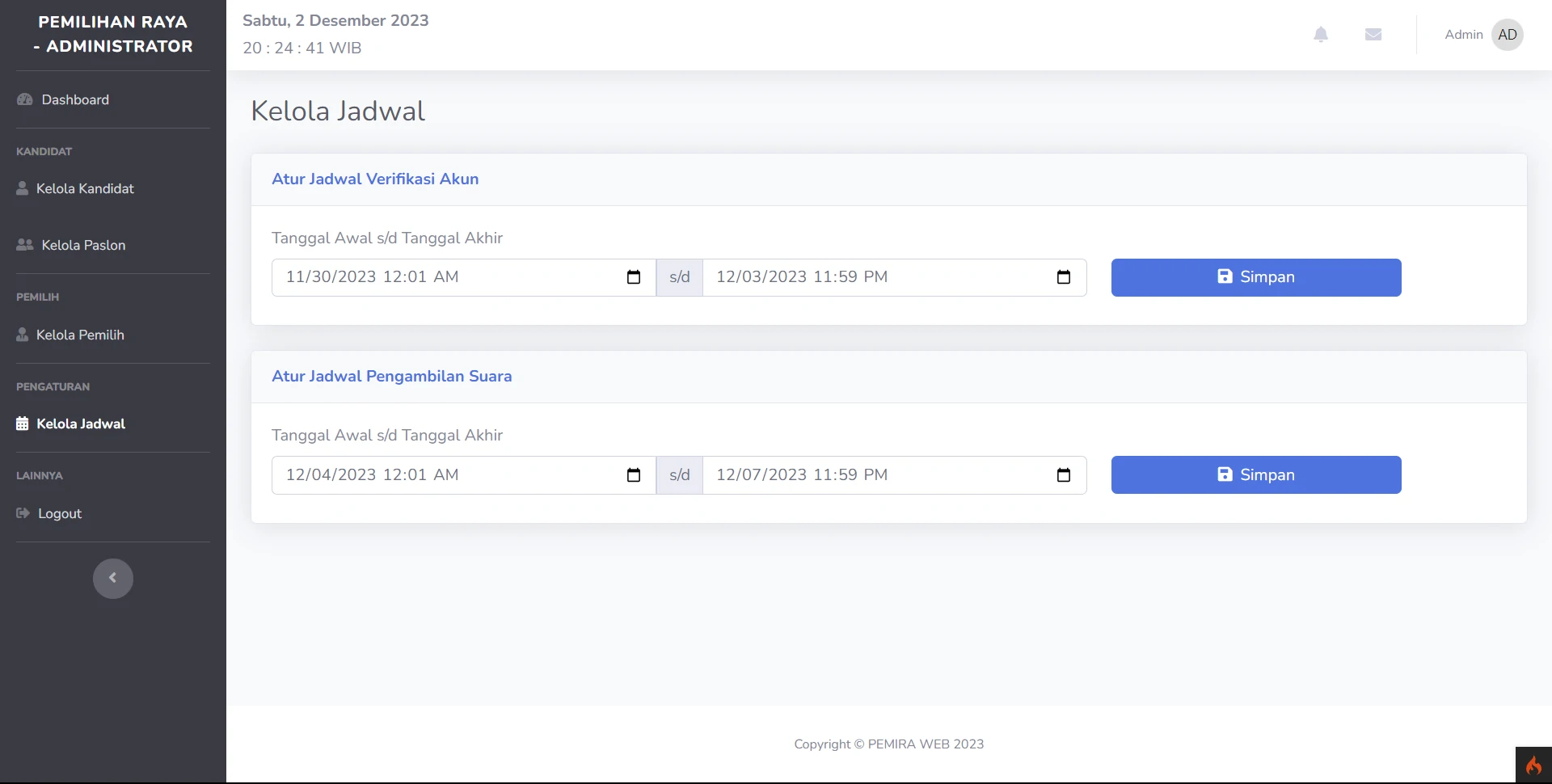
Task: Open the messages envelope icon
Action: tap(1373, 35)
